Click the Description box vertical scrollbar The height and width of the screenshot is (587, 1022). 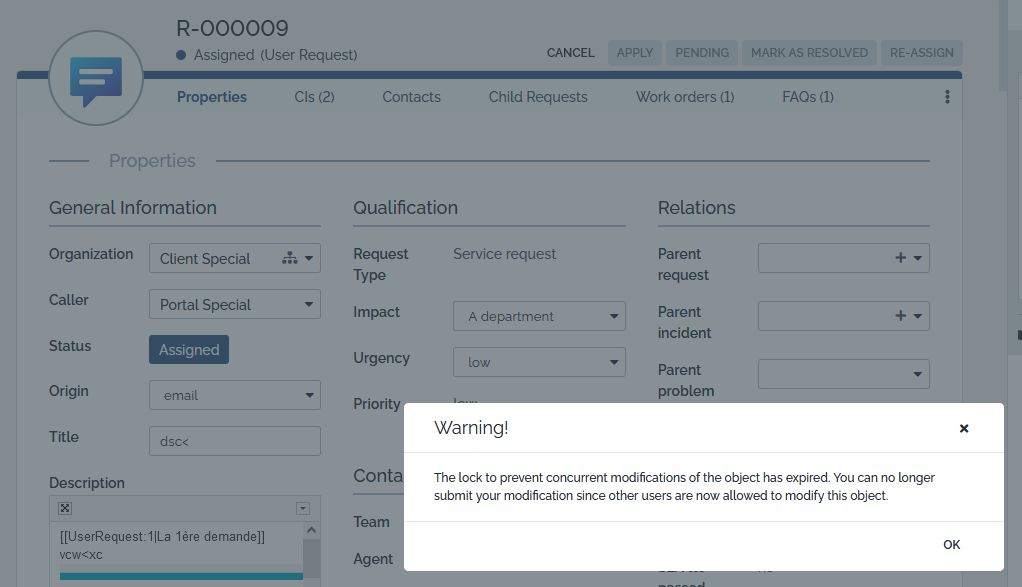click(x=311, y=555)
